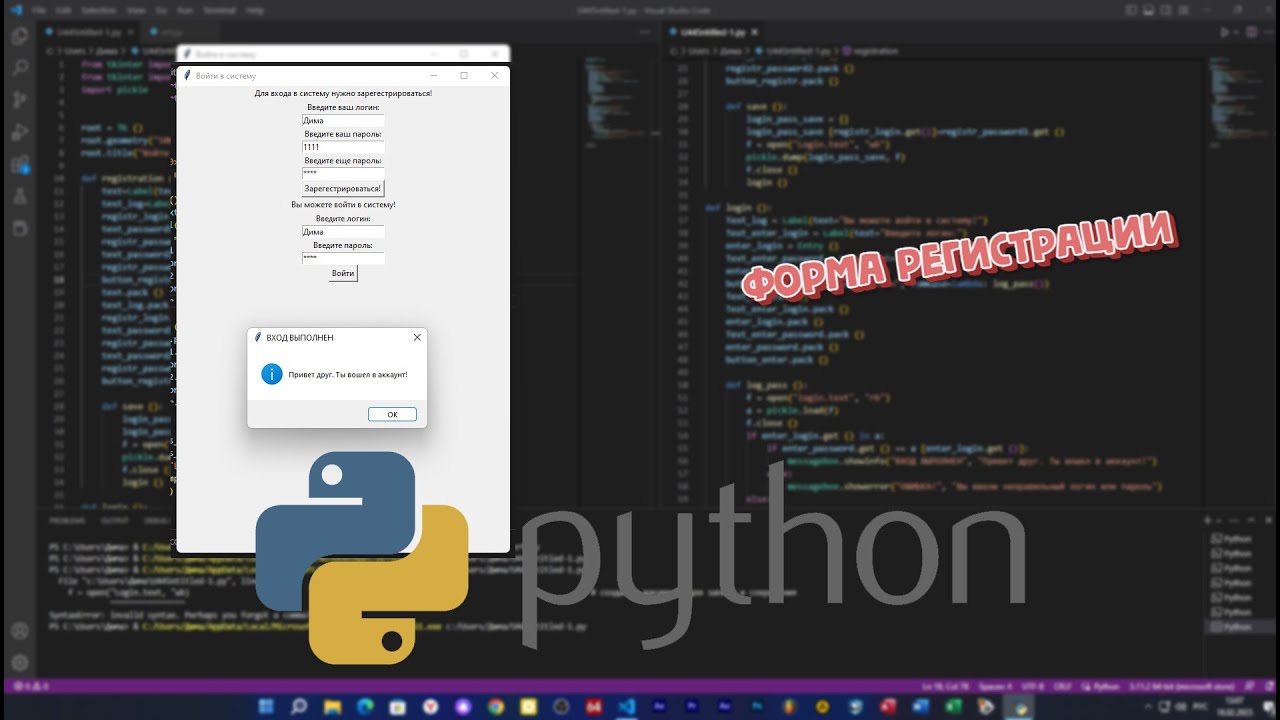Open Manage gear icon in activity bar
The height and width of the screenshot is (720, 1280).
[x=19, y=662]
